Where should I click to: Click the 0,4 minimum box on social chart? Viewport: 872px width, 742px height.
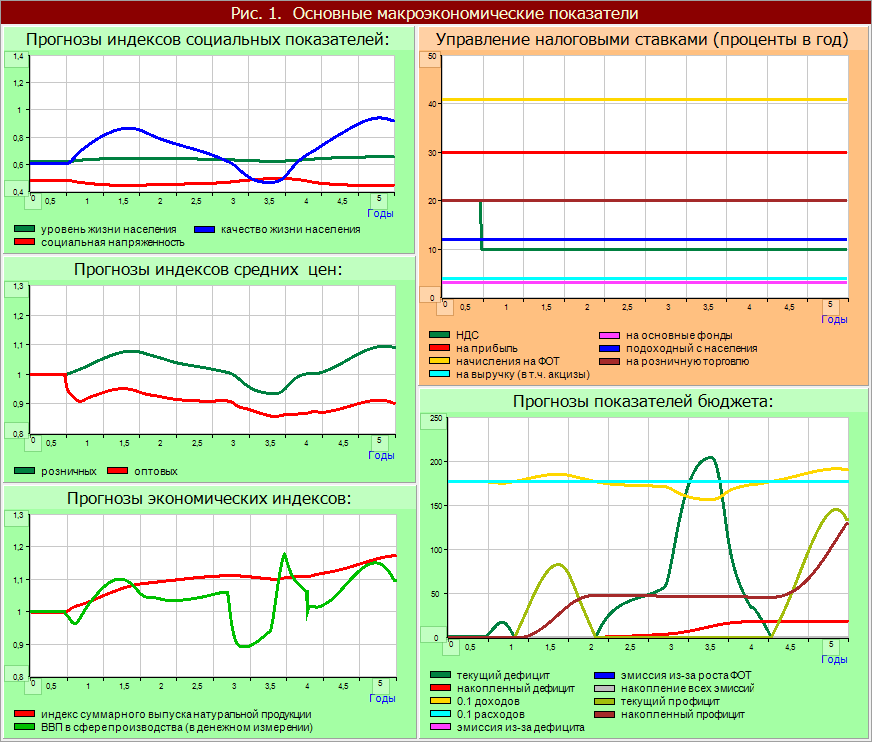[x=17, y=189]
